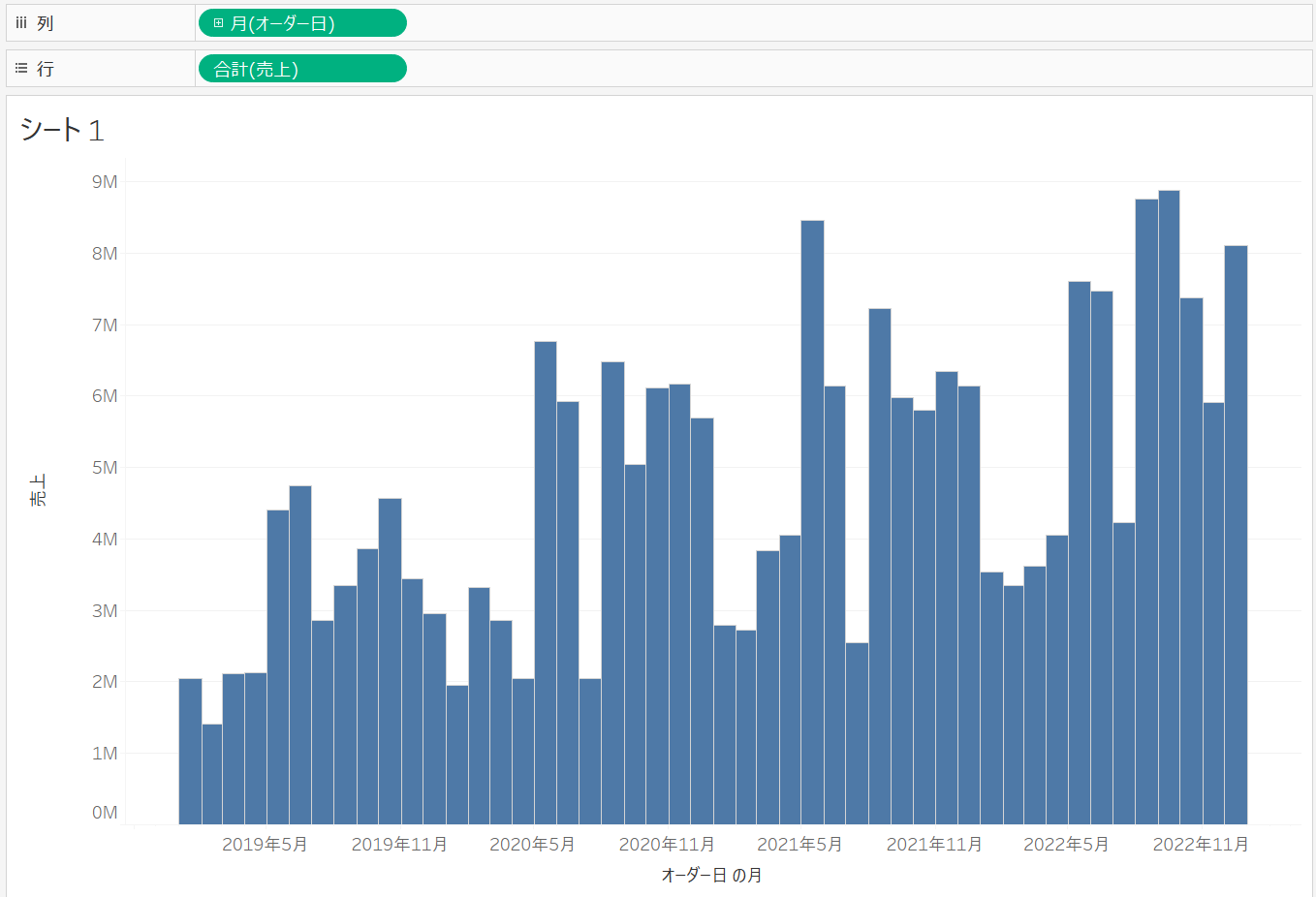
Task: Select the first bar at chart's left
Action: pos(190,752)
